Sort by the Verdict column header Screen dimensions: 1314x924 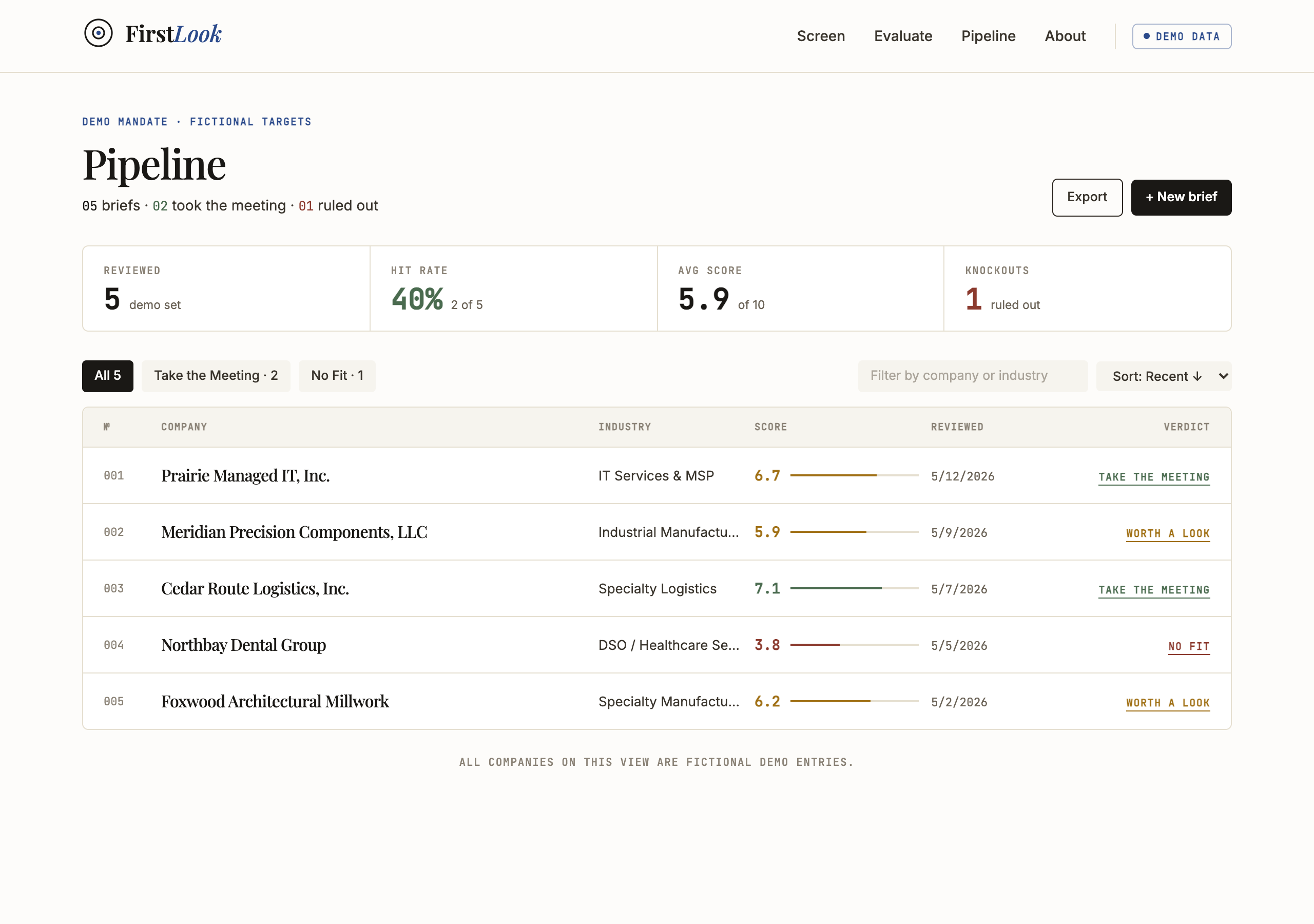pos(1186,427)
